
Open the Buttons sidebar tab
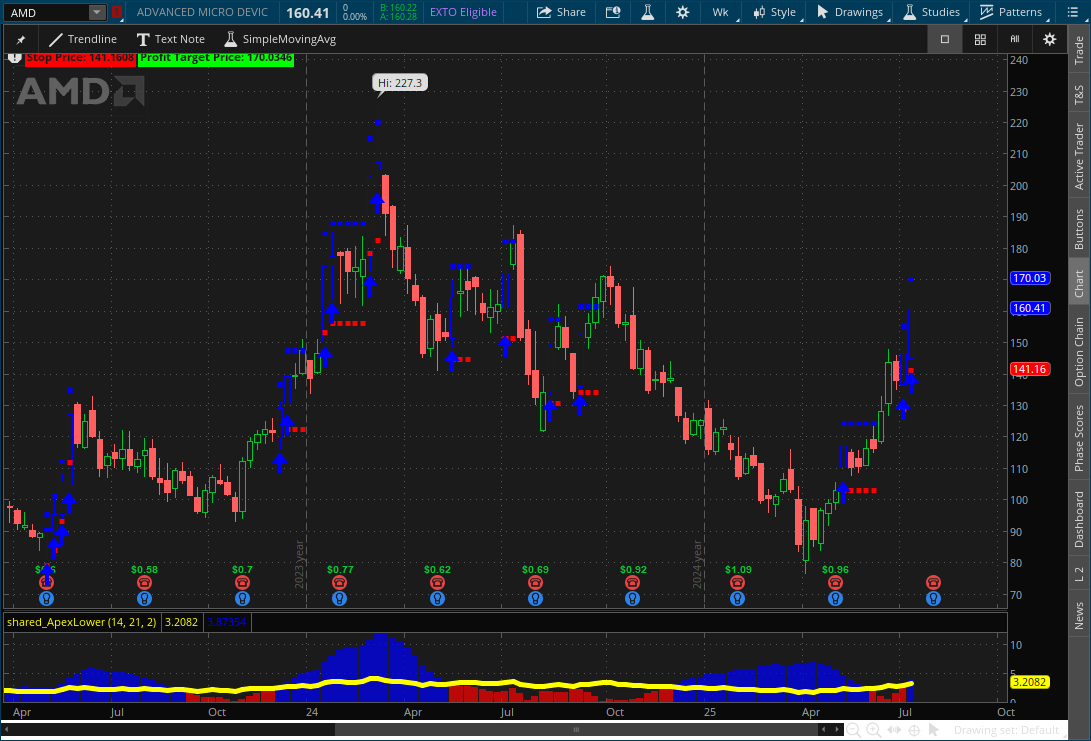point(1079,230)
